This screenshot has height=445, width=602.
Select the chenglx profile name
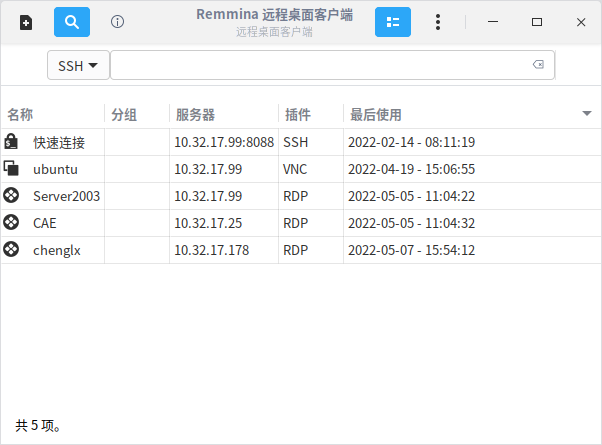point(57,250)
